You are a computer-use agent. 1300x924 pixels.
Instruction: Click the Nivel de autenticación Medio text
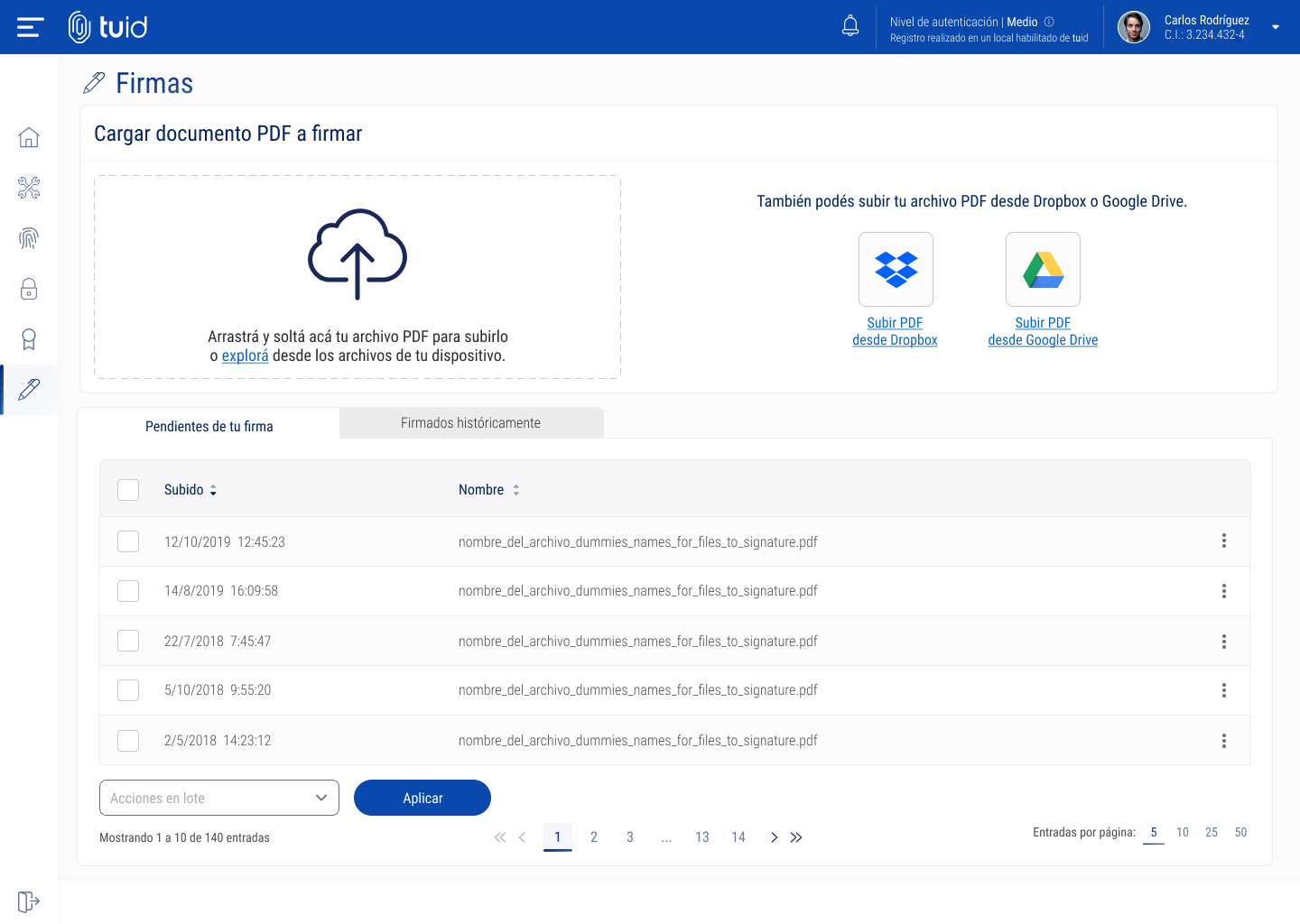(x=964, y=22)
